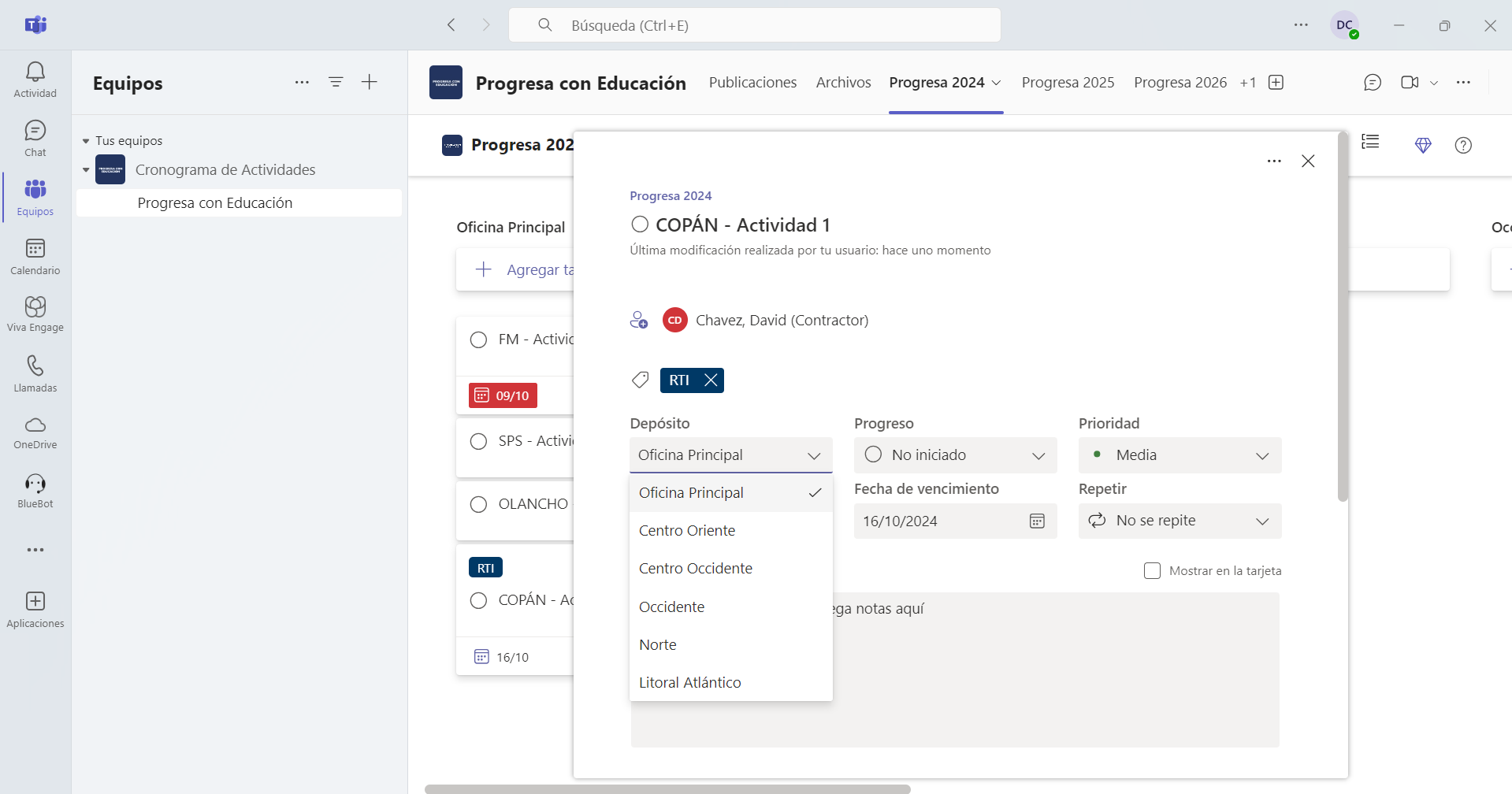The width and height of the screenshot is (1512, 794).
Task: Open the due date calendar picker
Action: tap(1037, 521)
